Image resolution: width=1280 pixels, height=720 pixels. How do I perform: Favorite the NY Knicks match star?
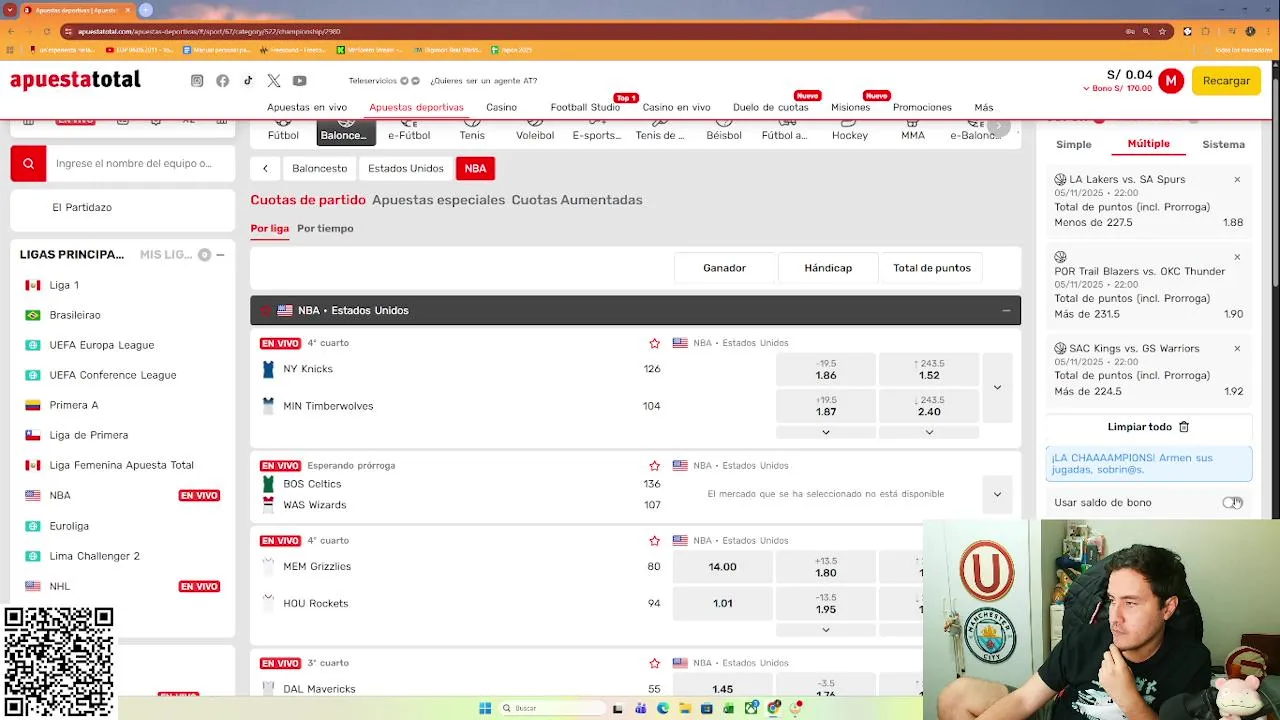pos(654,343)
